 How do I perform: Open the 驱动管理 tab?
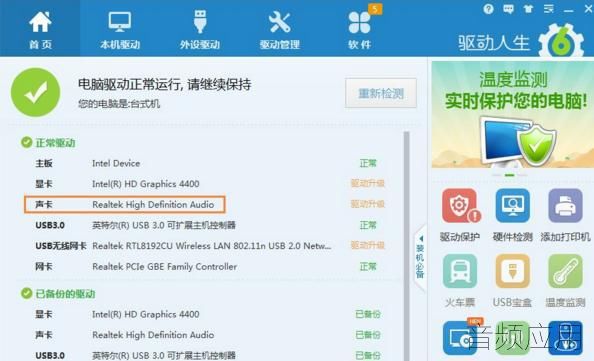pos(280,30)
